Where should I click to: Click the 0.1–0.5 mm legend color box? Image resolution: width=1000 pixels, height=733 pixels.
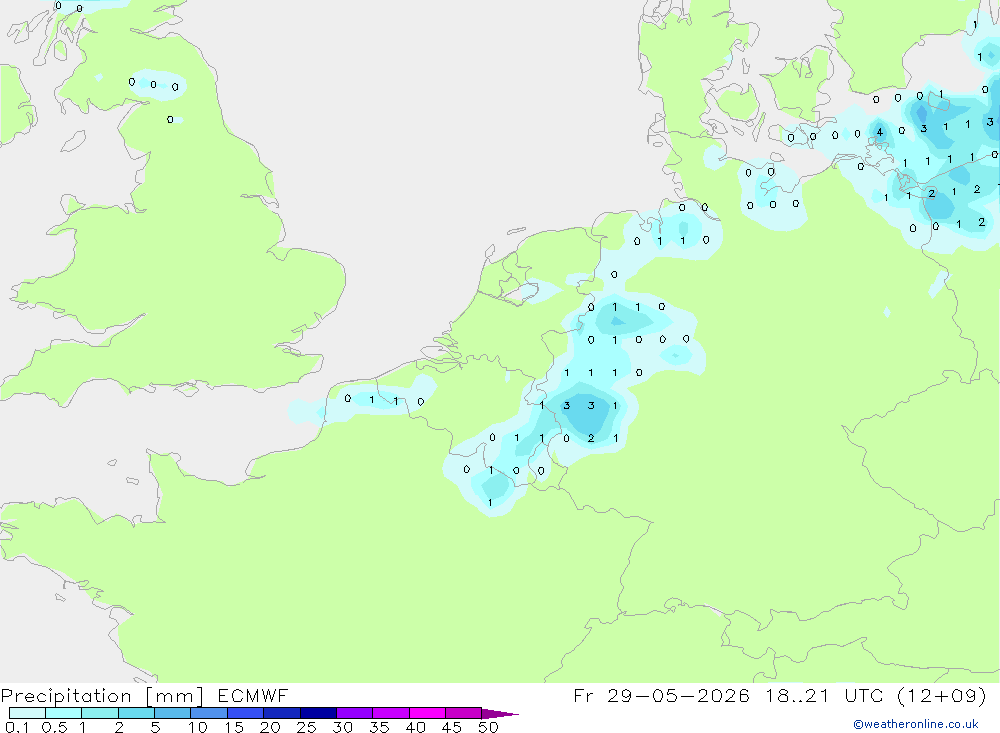point(27,713)
